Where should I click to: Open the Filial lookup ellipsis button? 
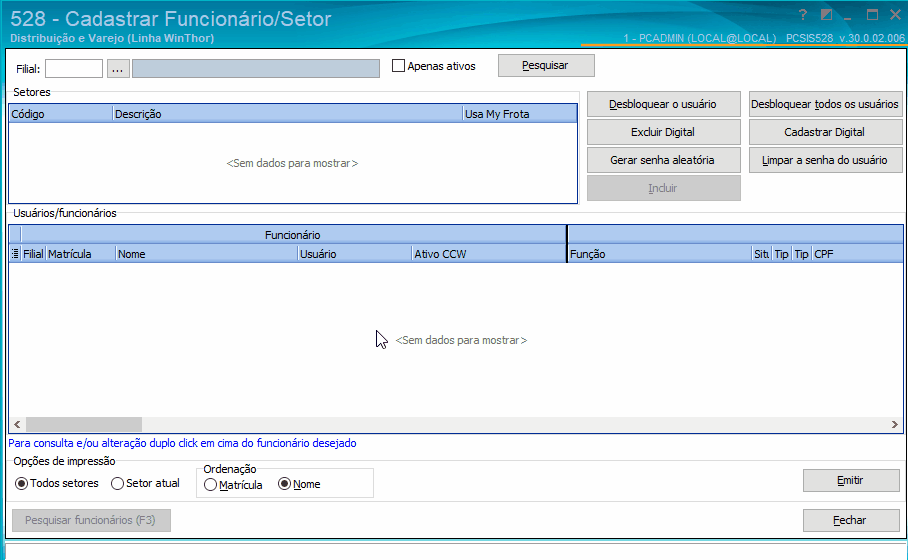(118, 69)
